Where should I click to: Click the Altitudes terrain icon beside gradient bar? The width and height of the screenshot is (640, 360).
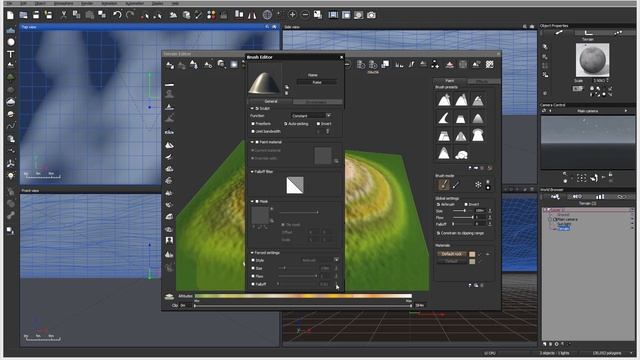click(x=169, y=296)
